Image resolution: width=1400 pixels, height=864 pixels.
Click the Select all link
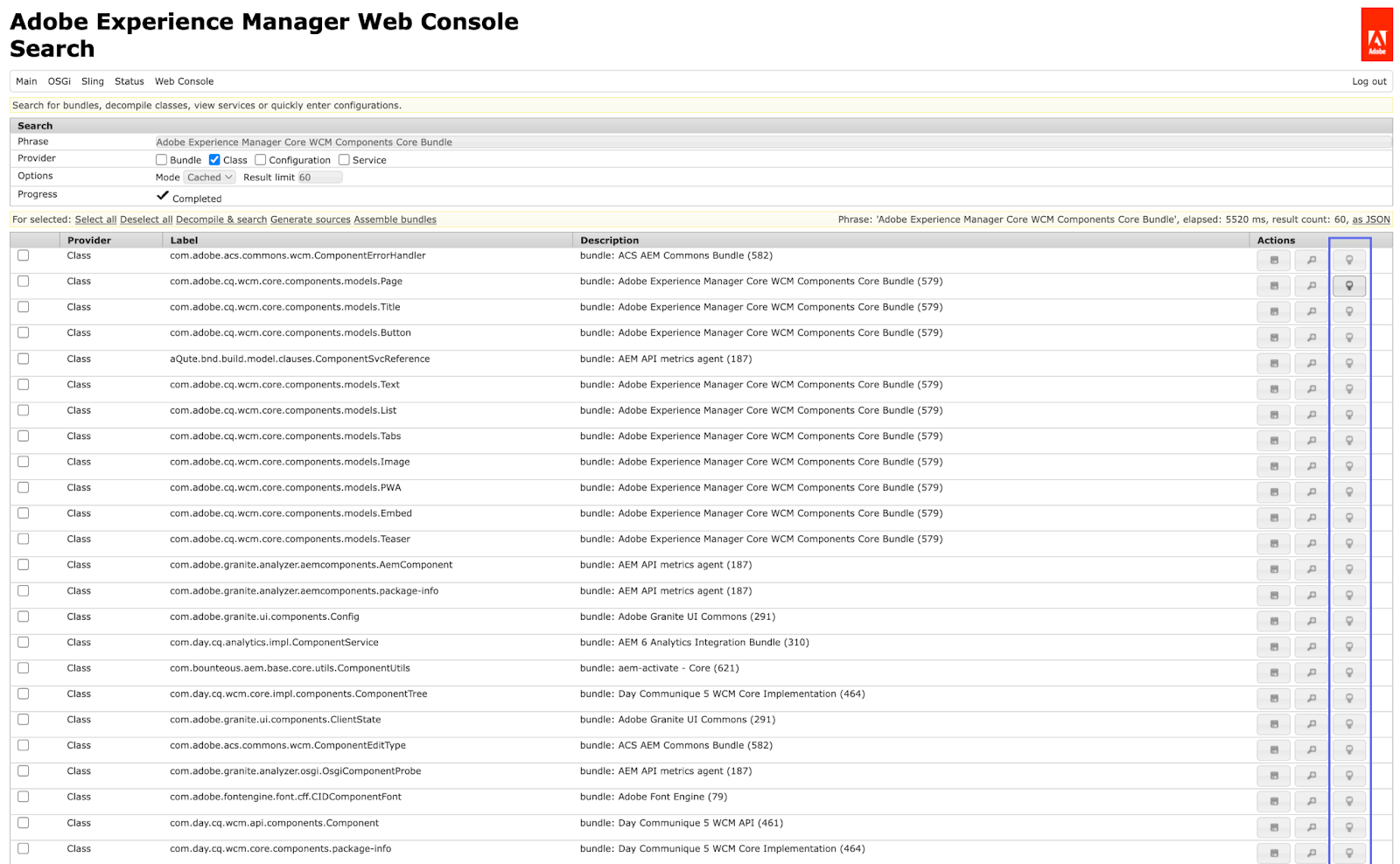point(95,219)
